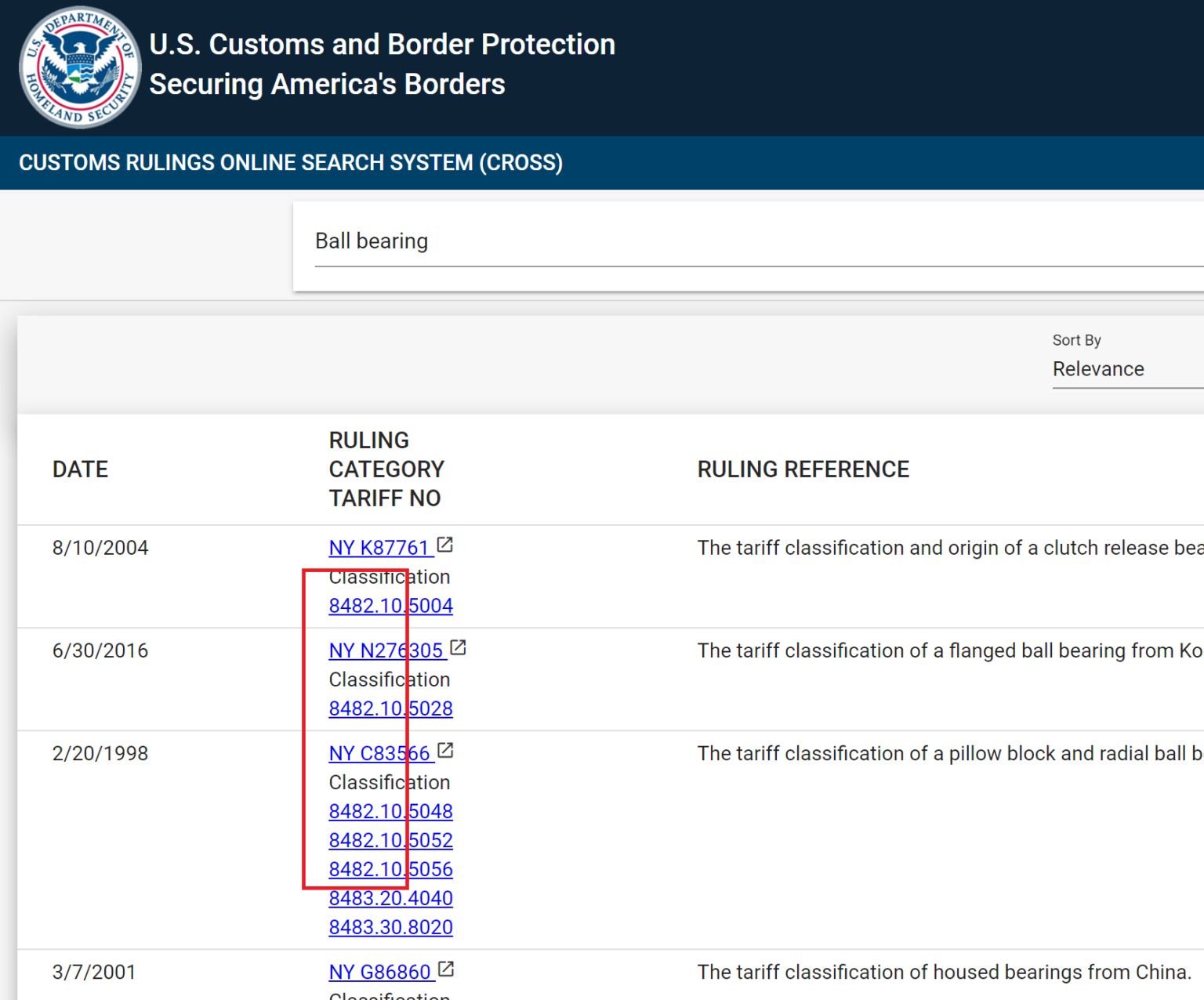The image size is (1204, 1000).
Task: Click external link icon beside NY N276305
Action: coord(459,647)
